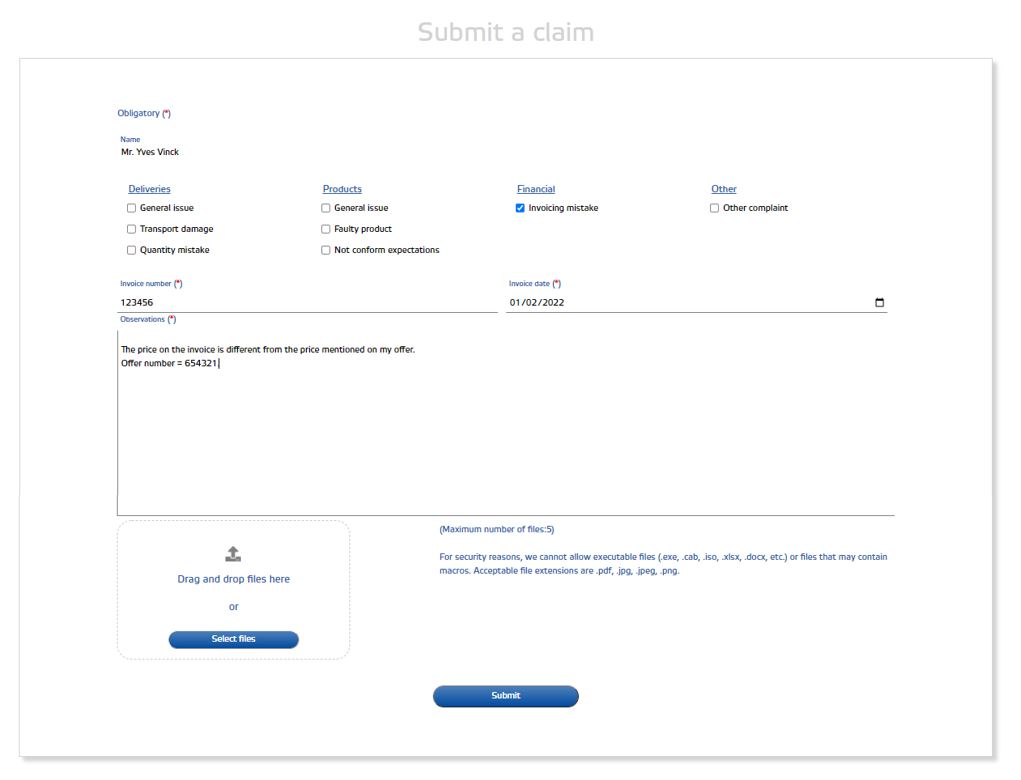Screen dimensions: 1021x780
Task: Open the invoice date calendar picker icon
Action: 879,302
